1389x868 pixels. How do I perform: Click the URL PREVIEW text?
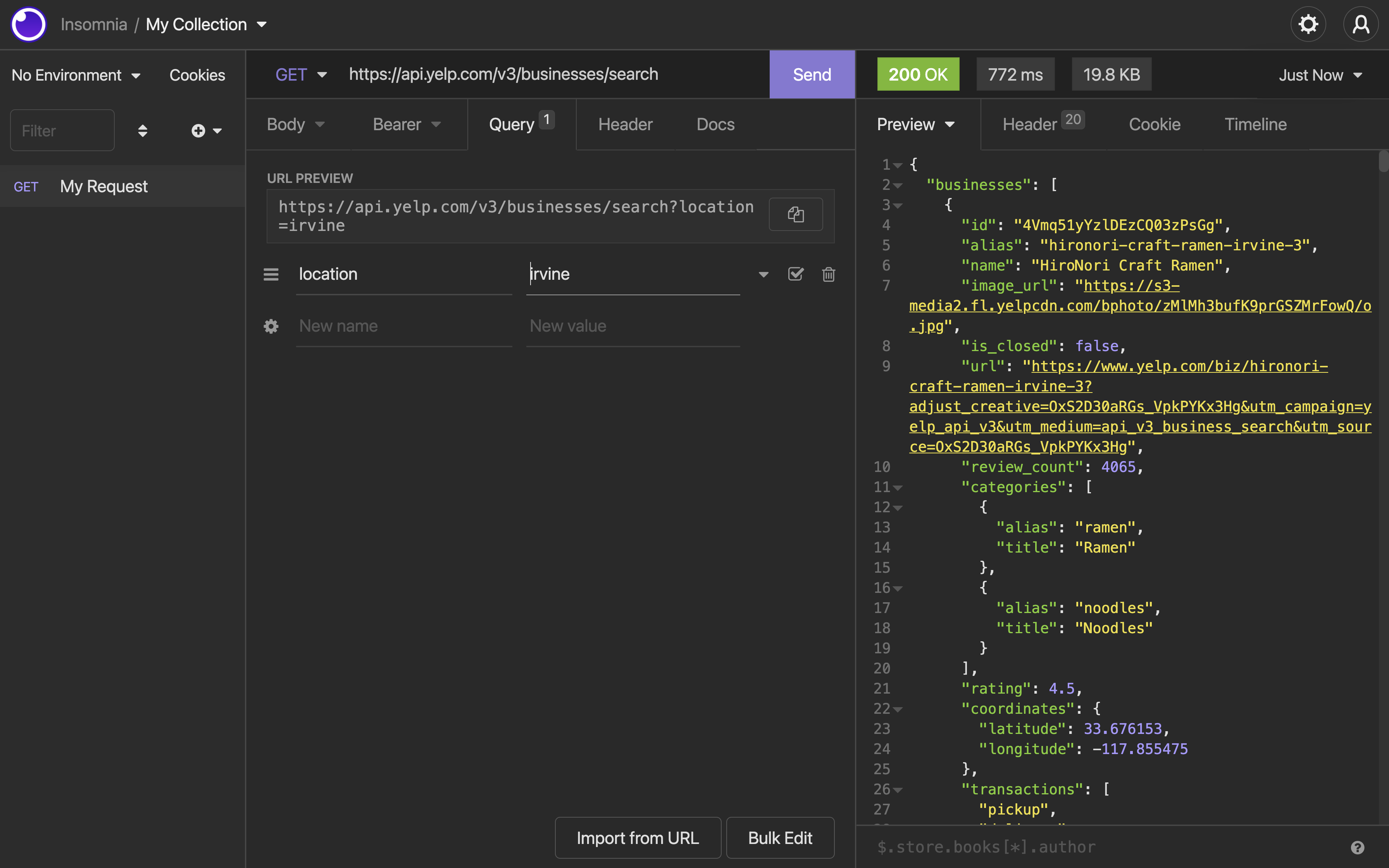coord(310,178)
